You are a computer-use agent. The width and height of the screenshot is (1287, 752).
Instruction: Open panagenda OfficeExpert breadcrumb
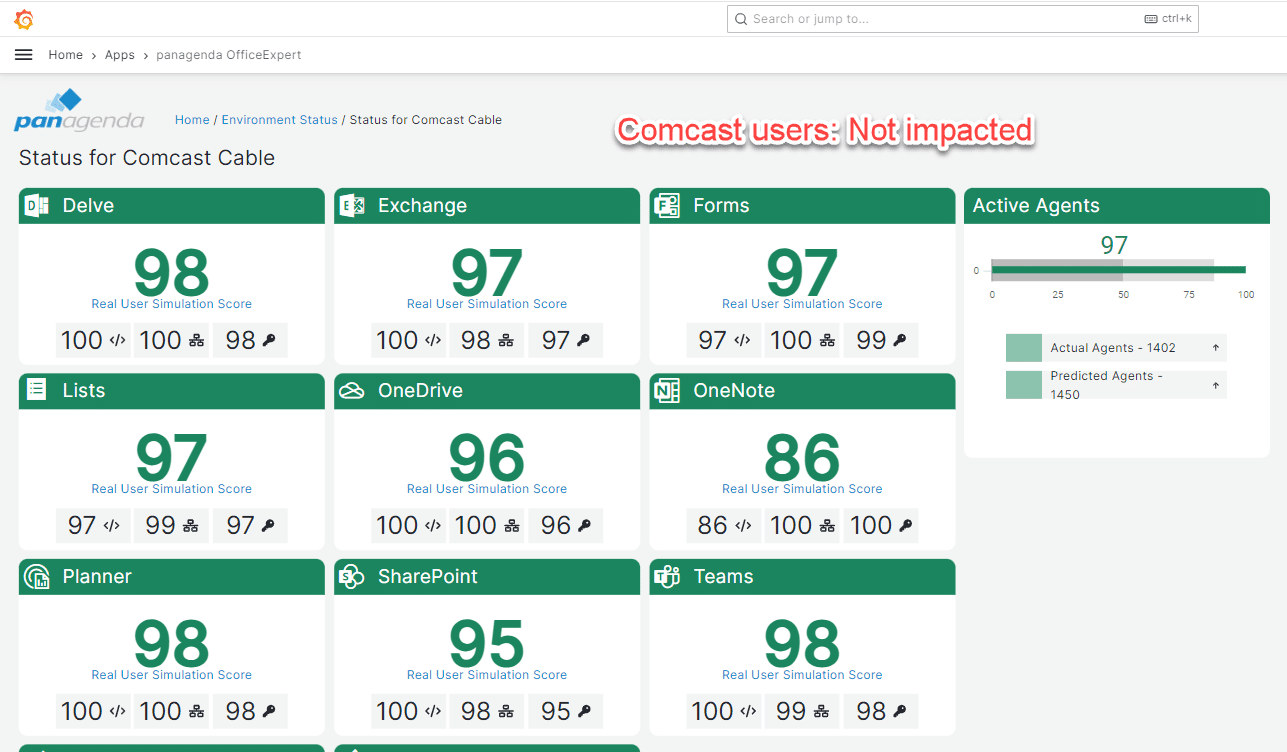[229, 55]
